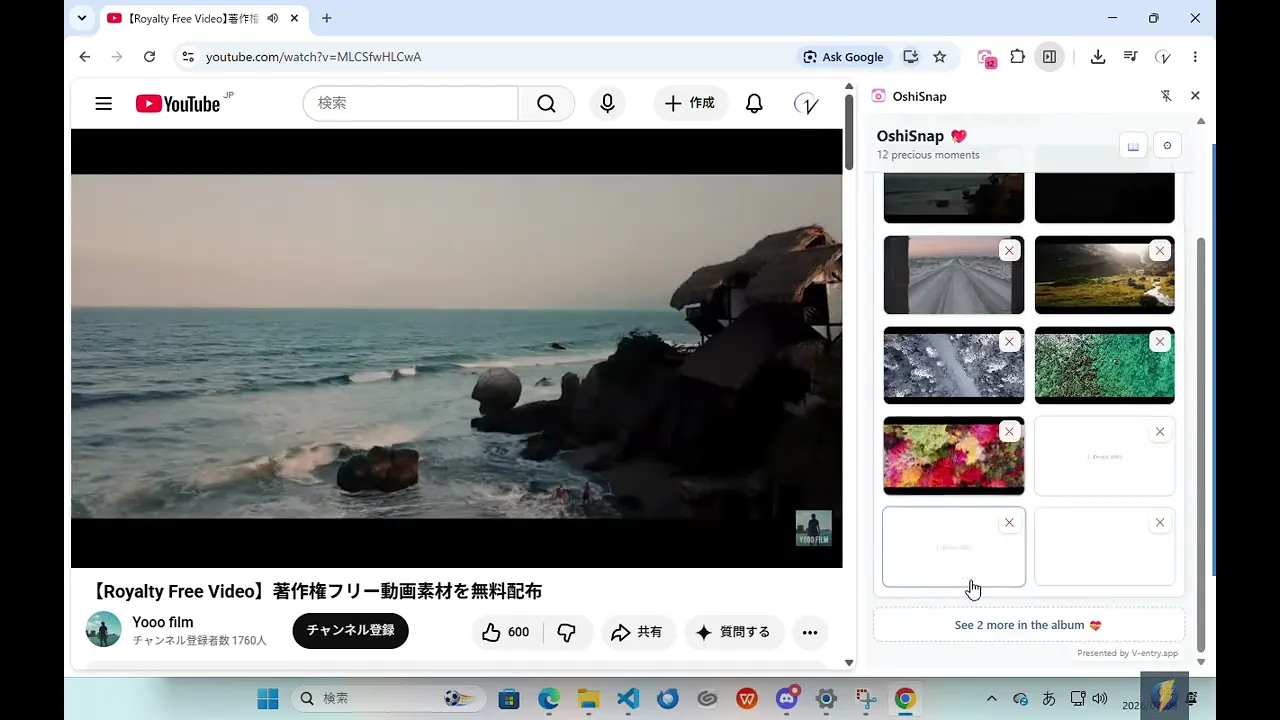
Task: Open volume control in the system tray
Action: [x=1100, y=699]
